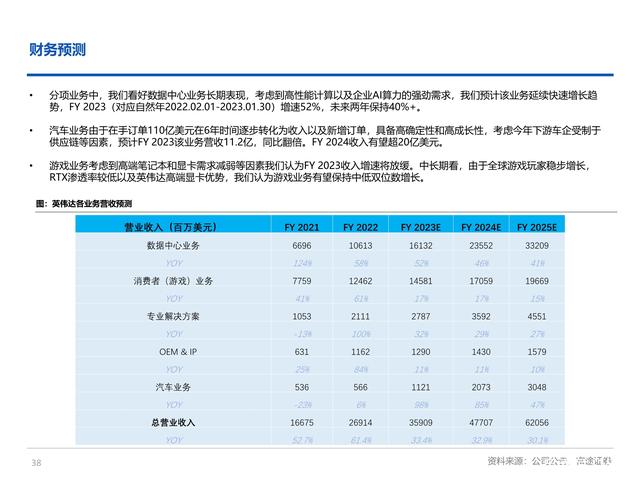The width and height of the screenshot is (640, 480).
Task: Click OEM & IP cell 1579
Action: click(x=537, y=352)
